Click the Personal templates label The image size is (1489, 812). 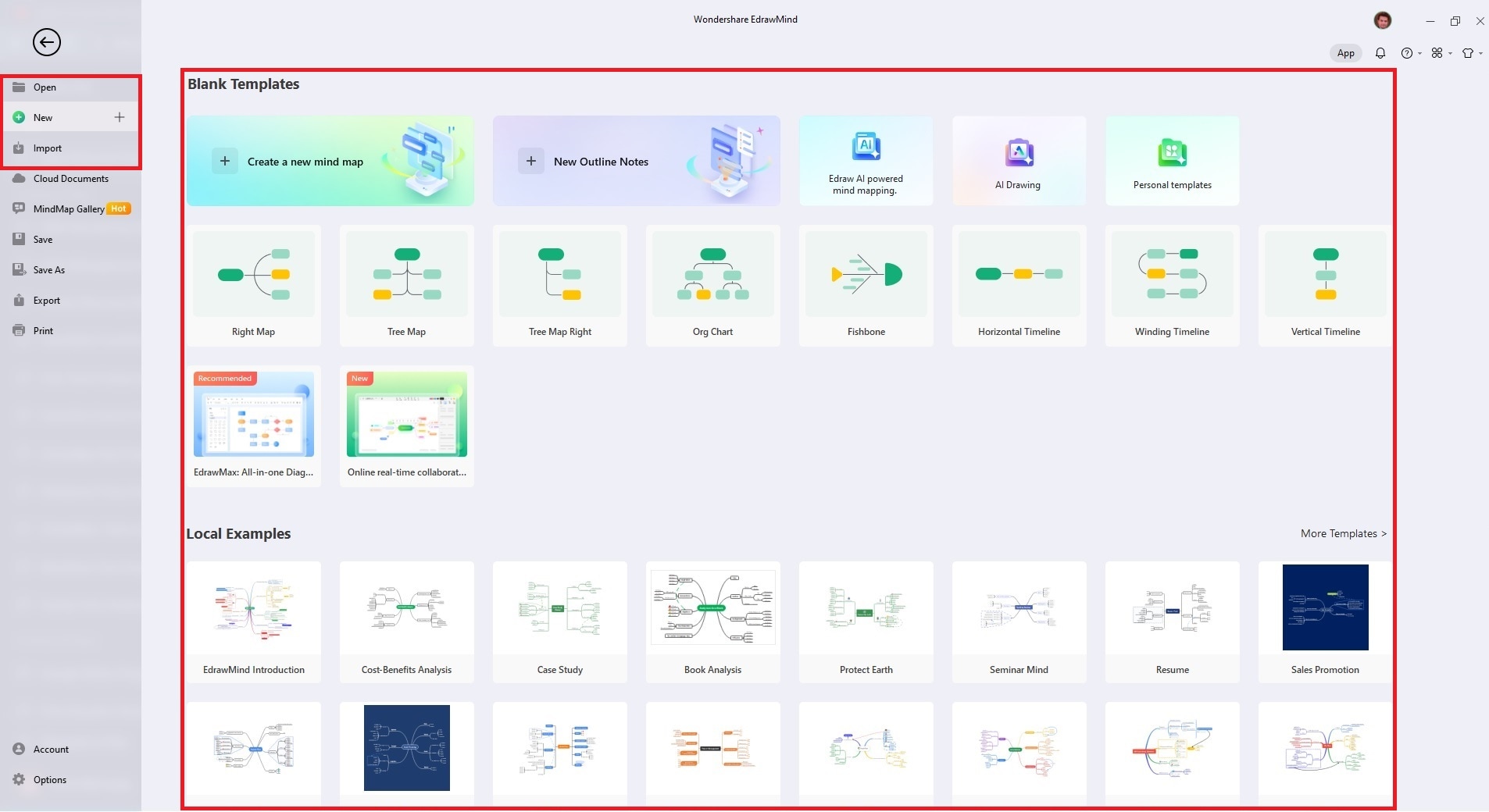coord(1173,185)
